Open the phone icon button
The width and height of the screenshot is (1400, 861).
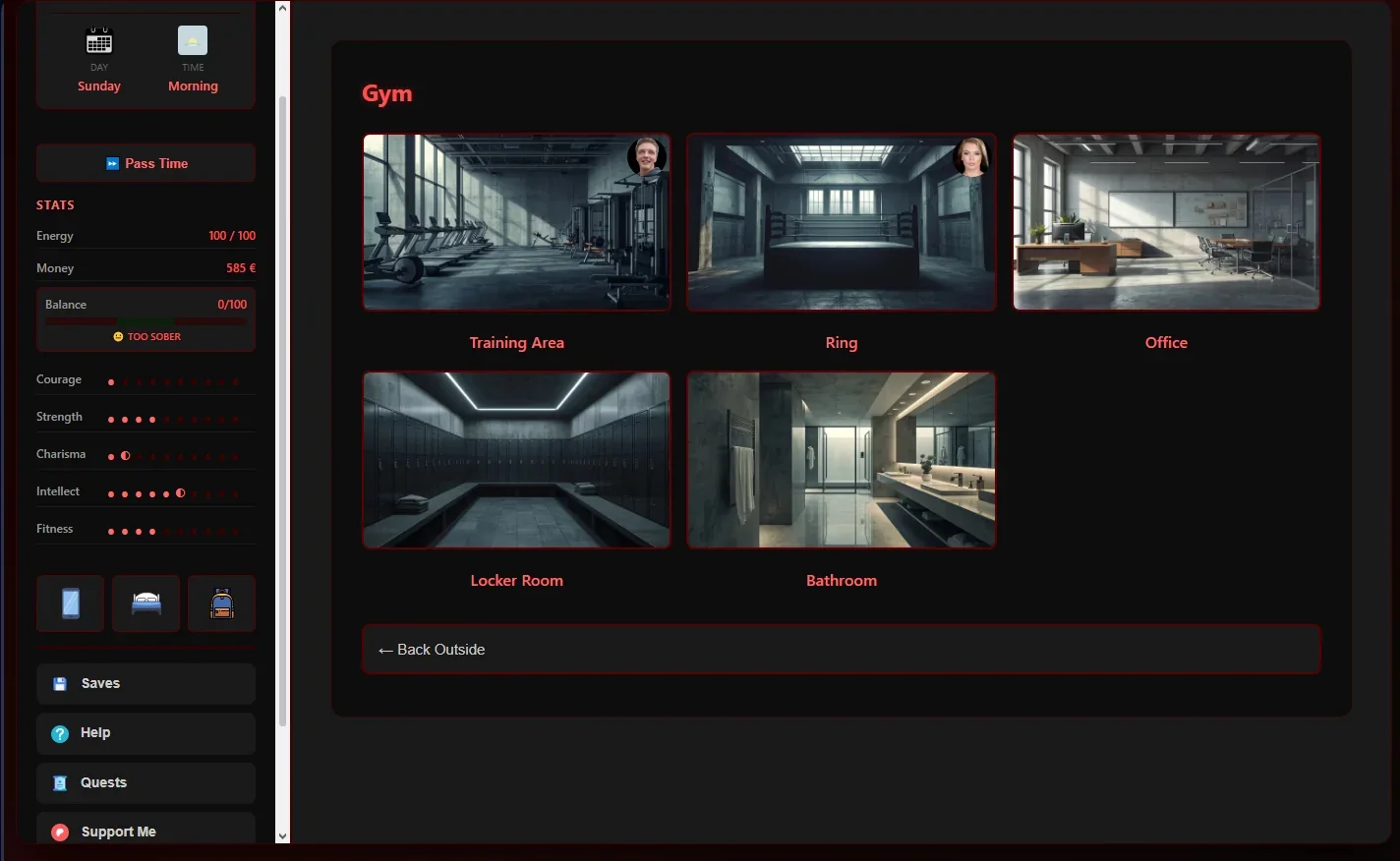pos(71,603)
